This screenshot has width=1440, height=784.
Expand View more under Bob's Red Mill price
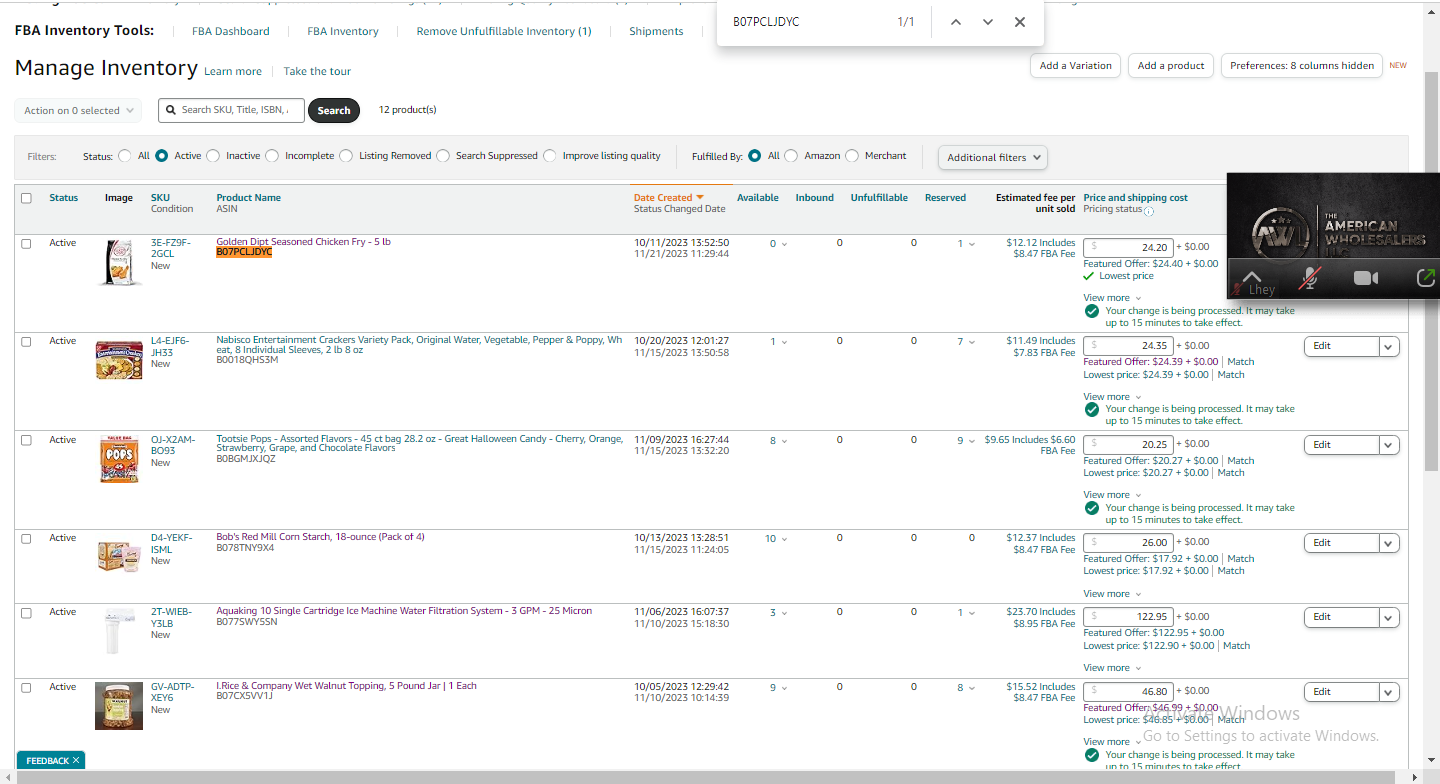(x=1112, y=594)
